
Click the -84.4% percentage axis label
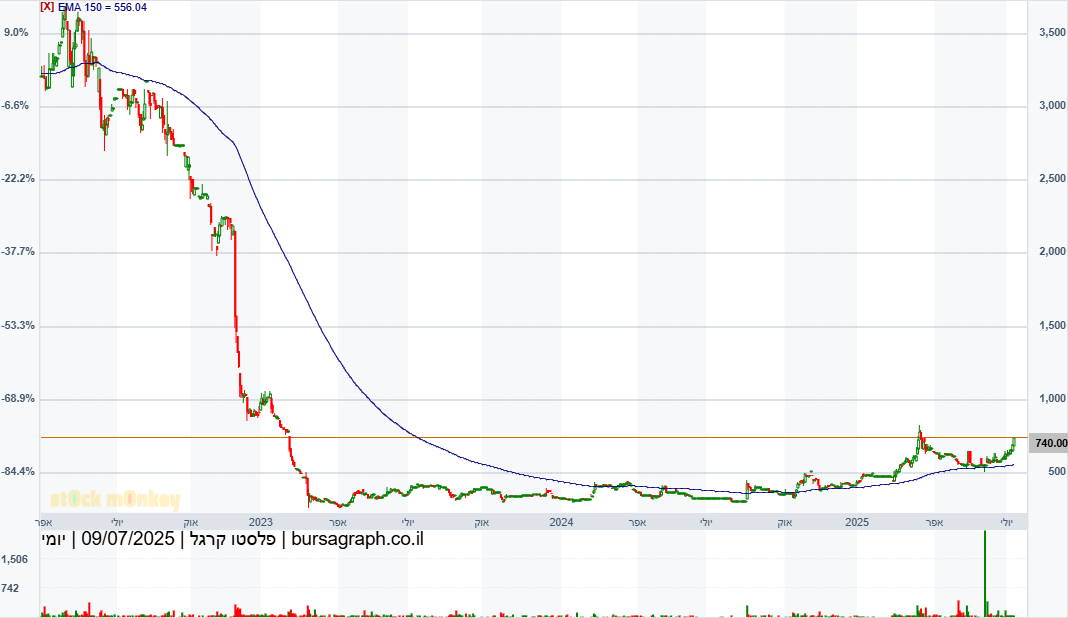click(18, 472)
